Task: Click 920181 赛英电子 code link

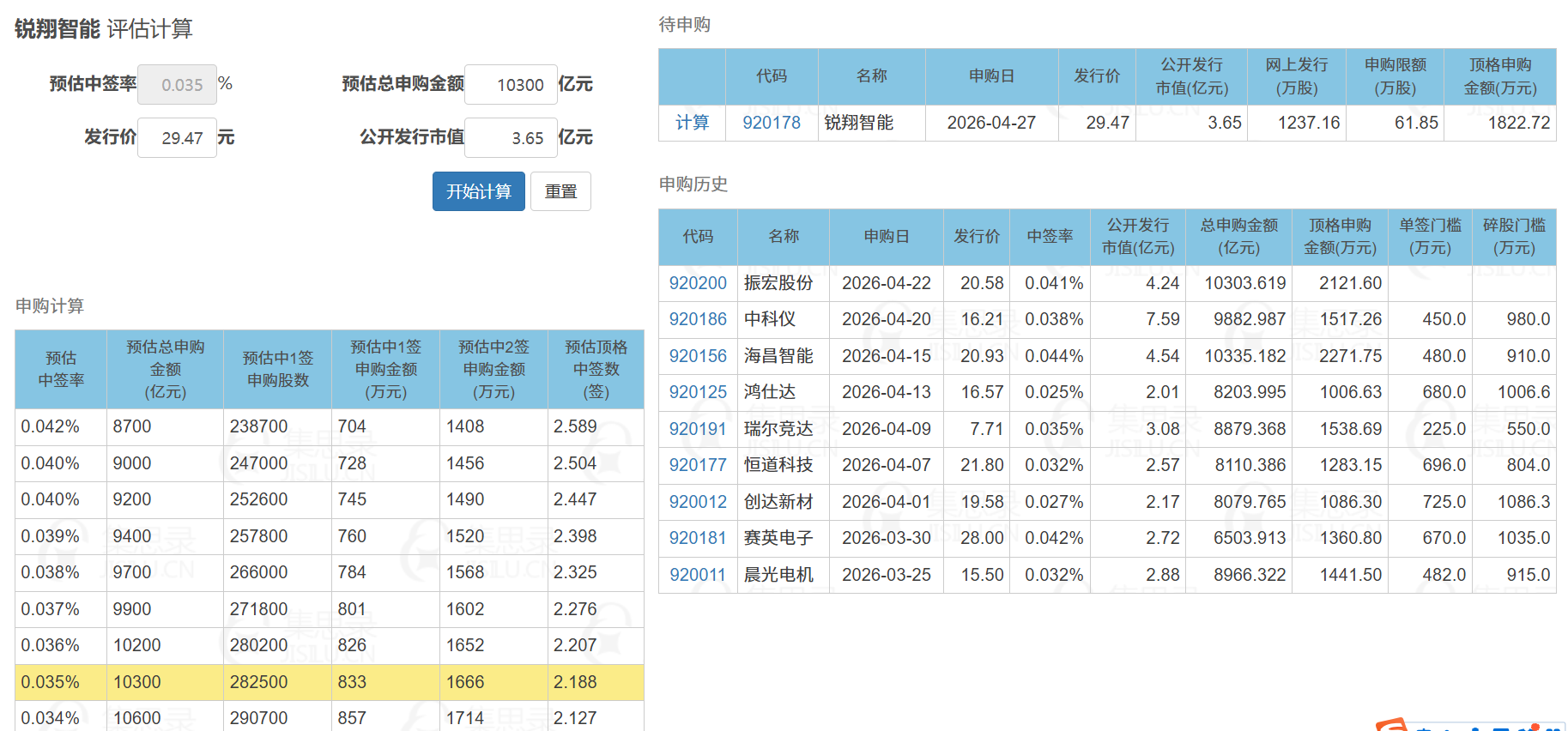Action: coord(697,538)
